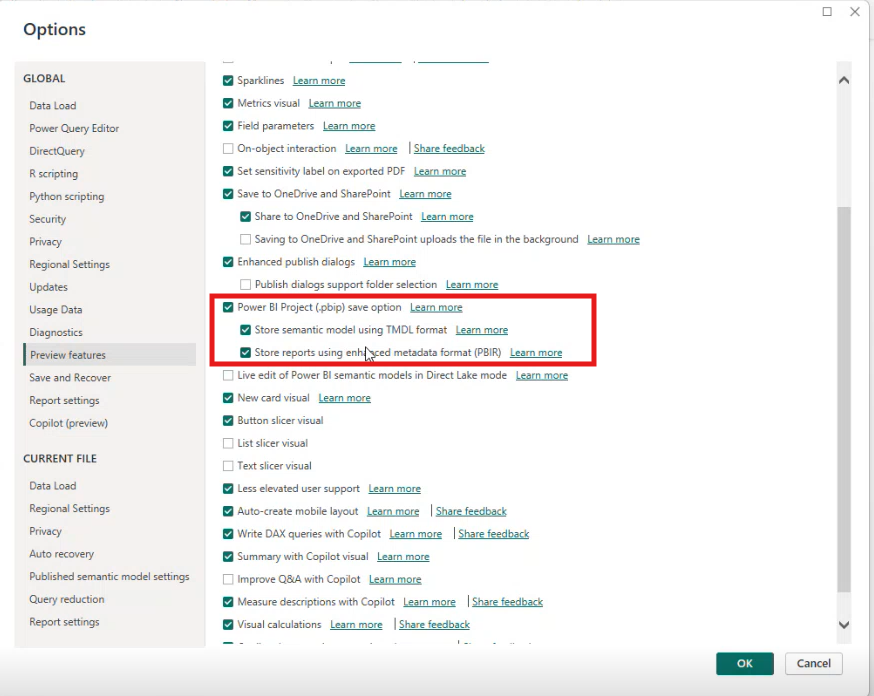Enable background upload to OneDrive checkbox
This screenshot has width=874, height=696.
click(245, 239)
